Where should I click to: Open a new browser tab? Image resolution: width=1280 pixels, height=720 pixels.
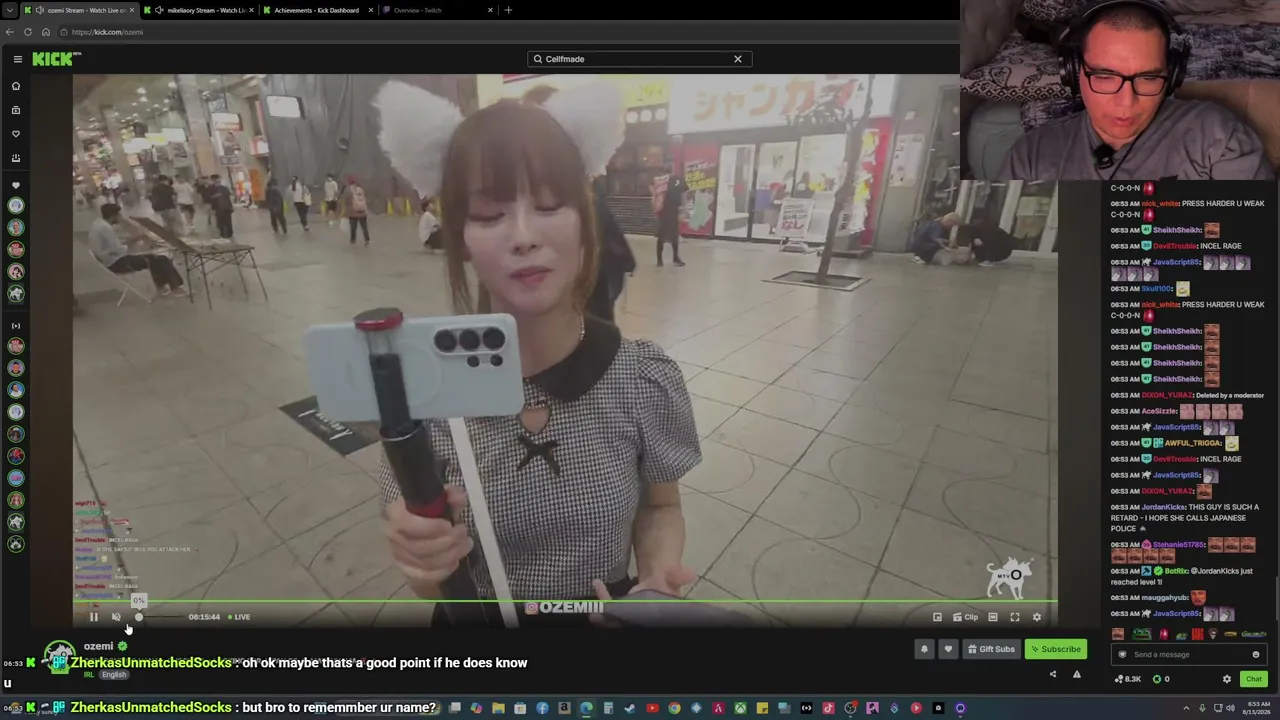click(508, 10)
